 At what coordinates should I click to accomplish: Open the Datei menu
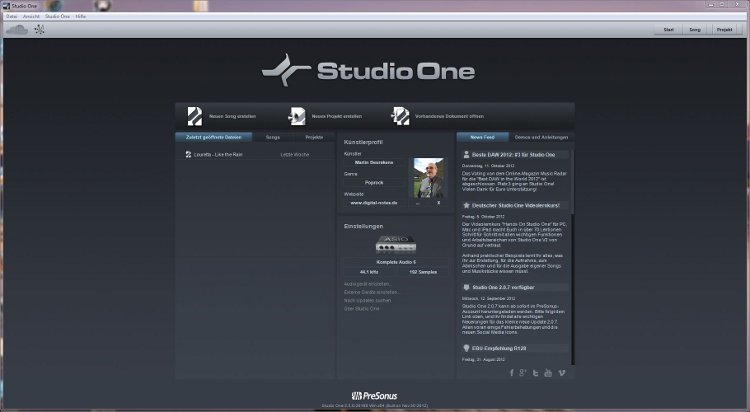tap(11, 16)
